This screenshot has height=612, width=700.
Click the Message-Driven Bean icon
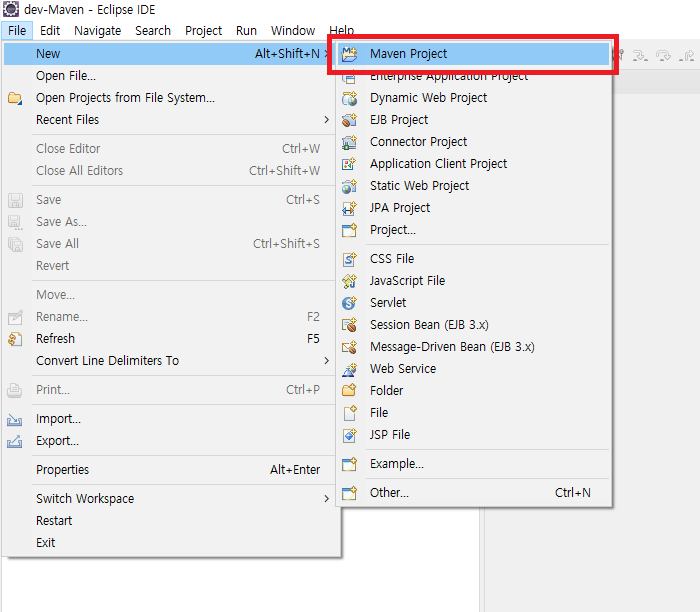349,347
